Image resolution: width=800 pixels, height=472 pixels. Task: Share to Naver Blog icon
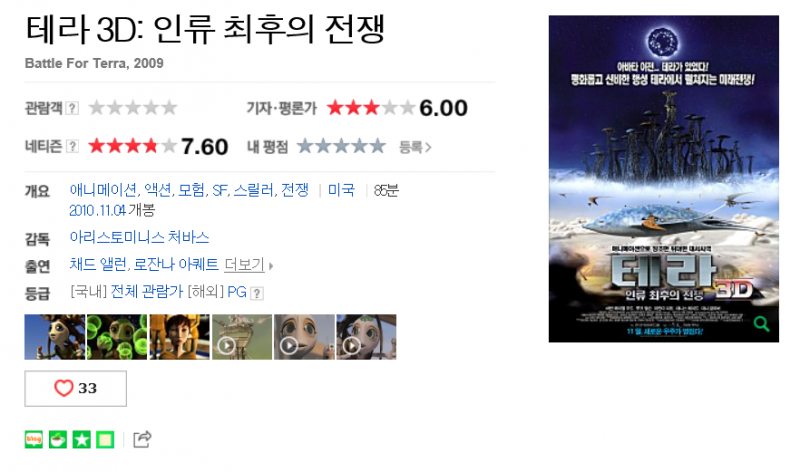point(34,439)
